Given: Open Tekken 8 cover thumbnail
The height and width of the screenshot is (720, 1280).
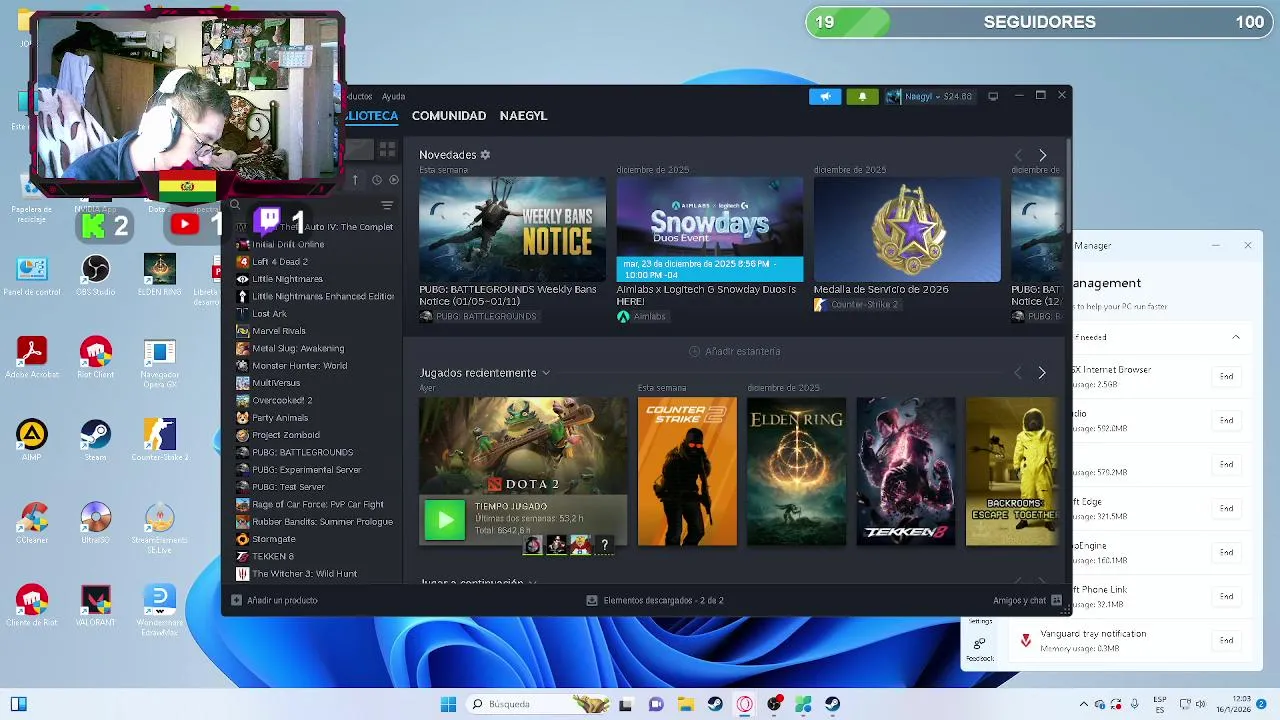Looking at the screenshot, I should (906, 471).
